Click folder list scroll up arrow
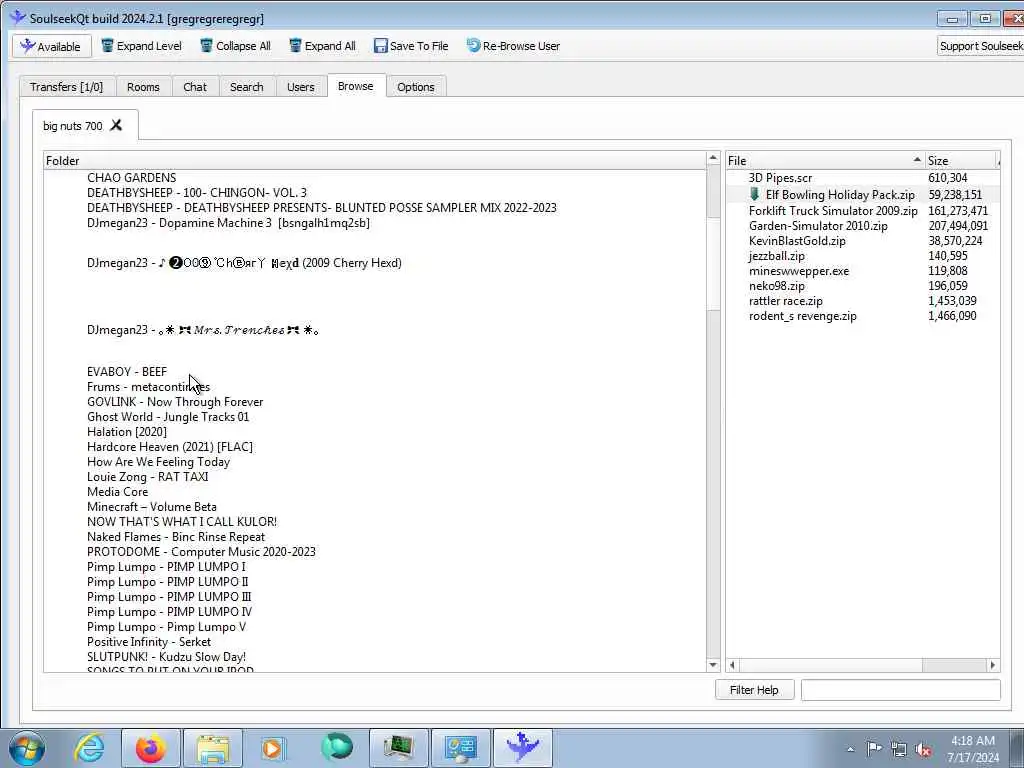Screen dimensions: 1024x768 [x=713, y=159]
